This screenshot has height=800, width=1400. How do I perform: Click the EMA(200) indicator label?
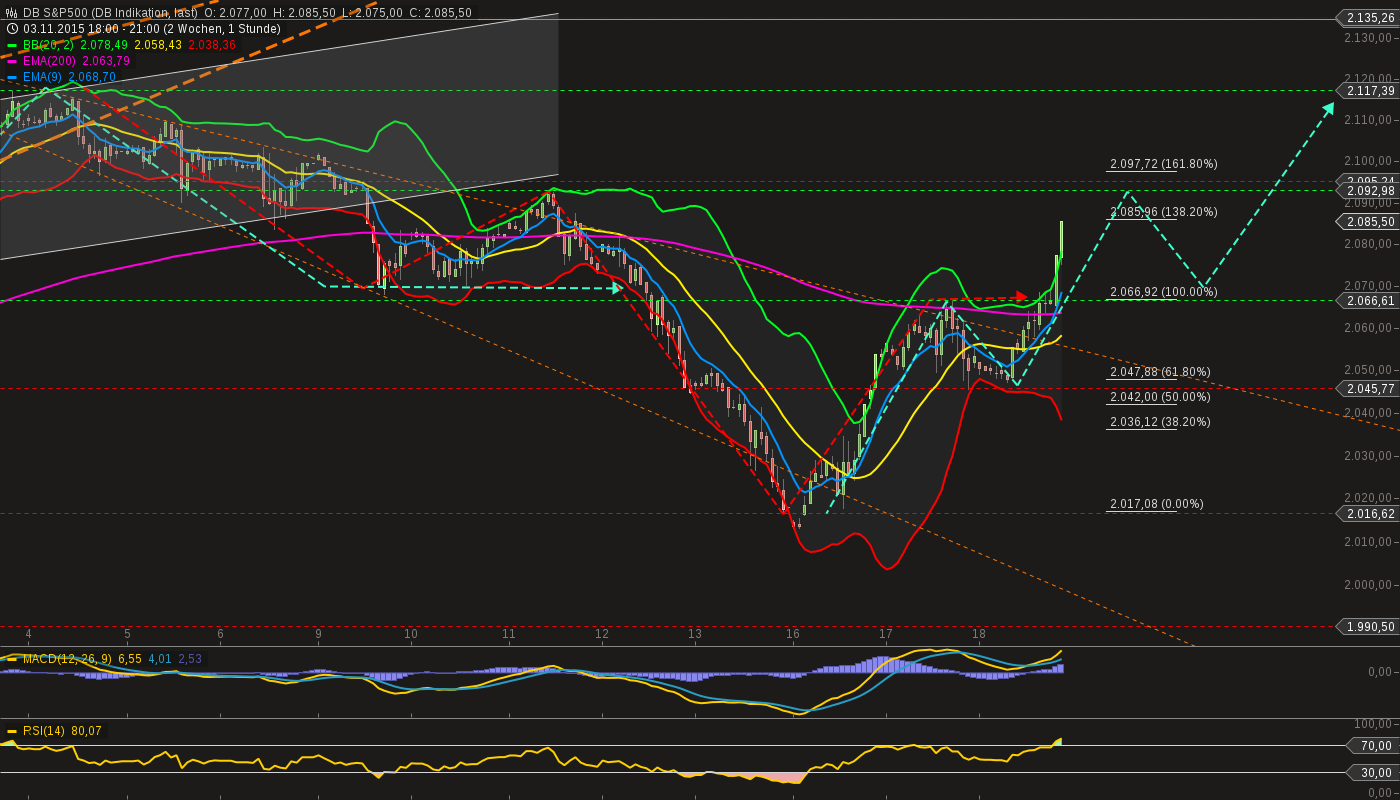tap(50, 61)
